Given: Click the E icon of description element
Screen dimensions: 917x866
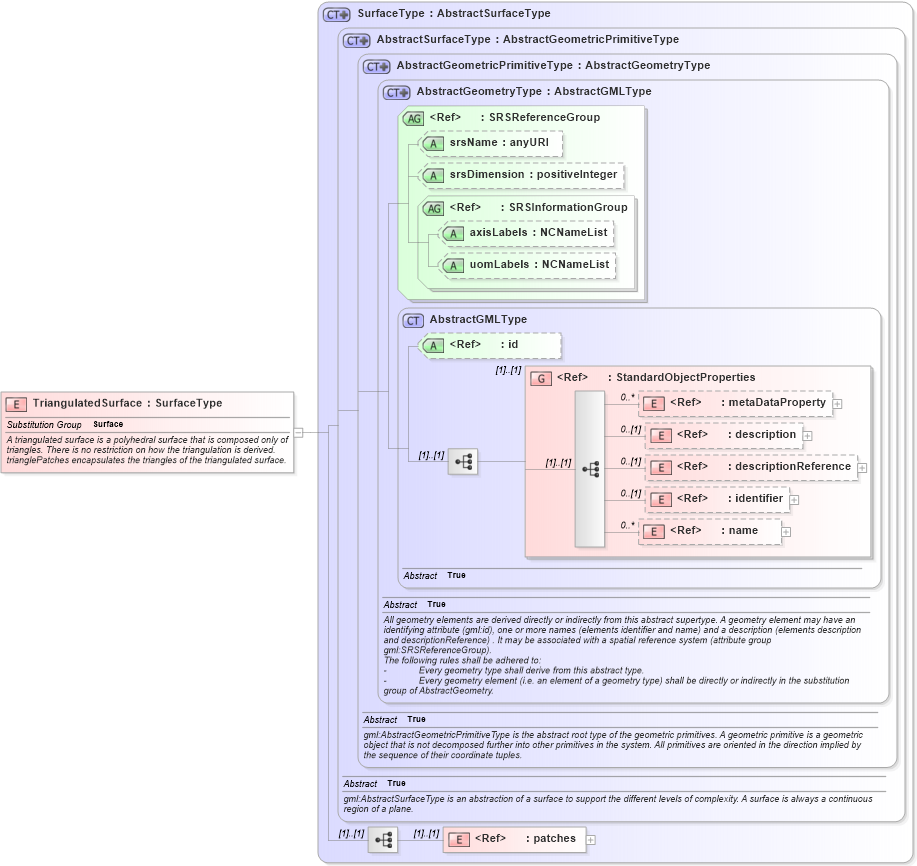Looking at the screenshot, I should [x=660, y=436].
